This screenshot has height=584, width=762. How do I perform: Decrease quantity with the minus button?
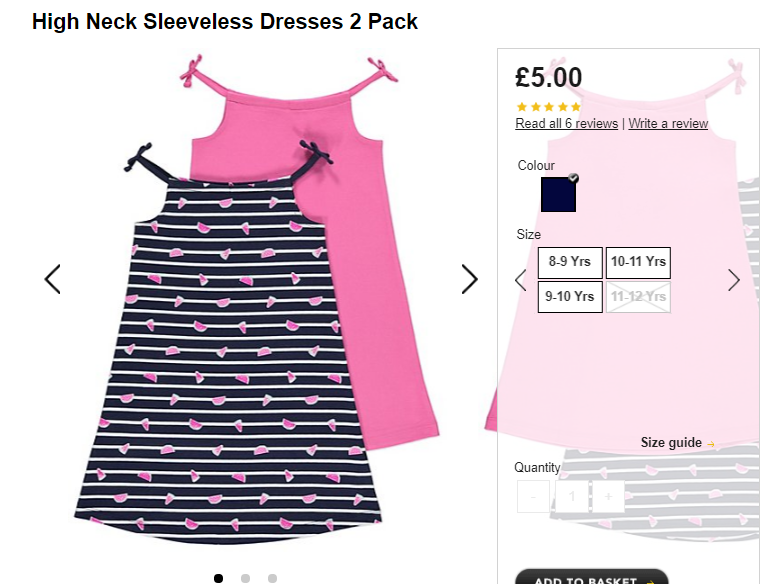click(533, 497)
